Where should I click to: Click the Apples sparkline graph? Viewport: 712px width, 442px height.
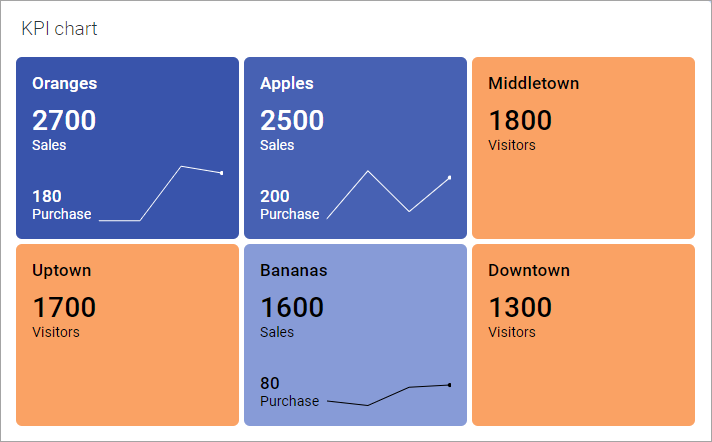click(x=388, y=194)
